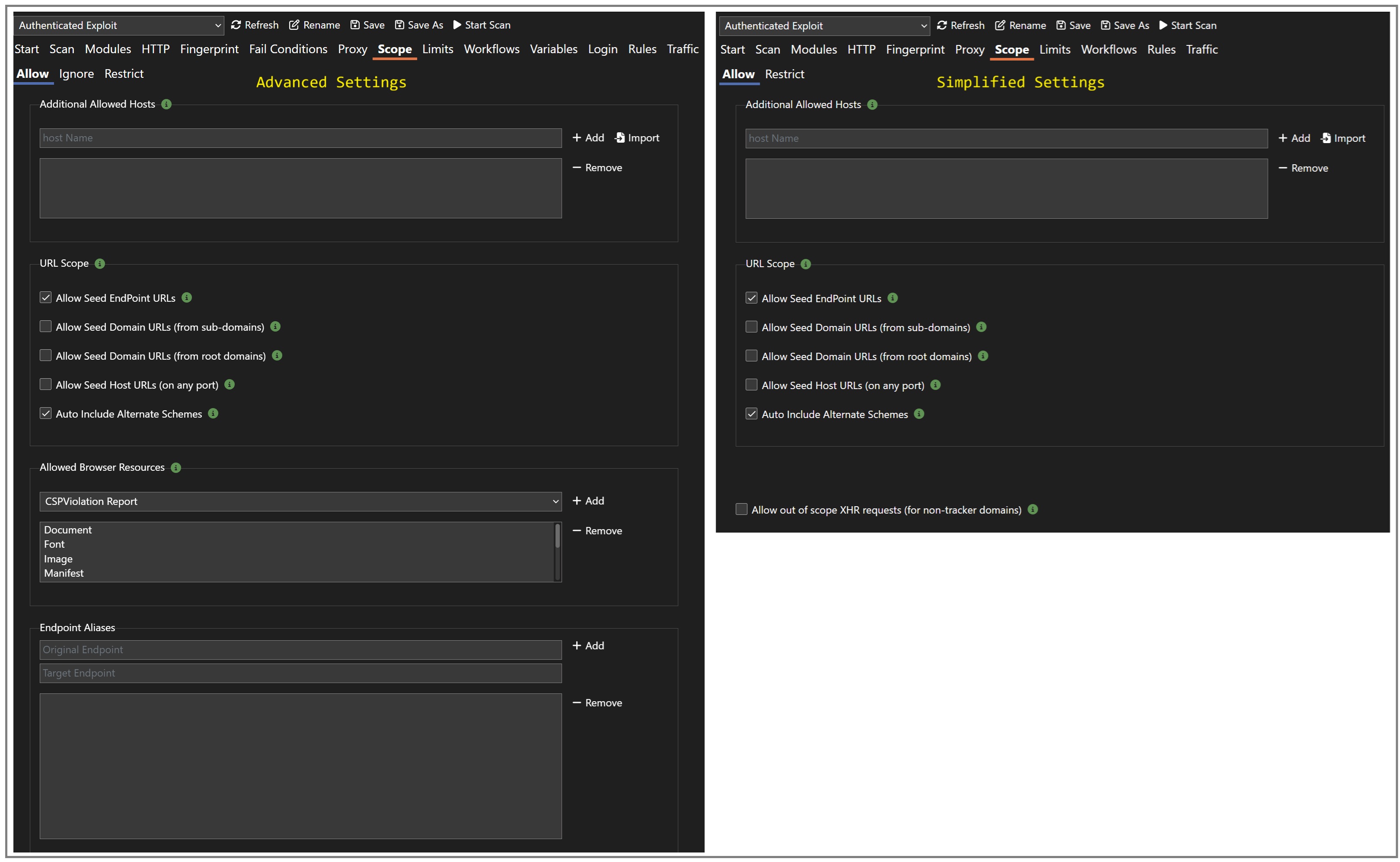Open the Ignore sub-tab

tap(77, 73)
